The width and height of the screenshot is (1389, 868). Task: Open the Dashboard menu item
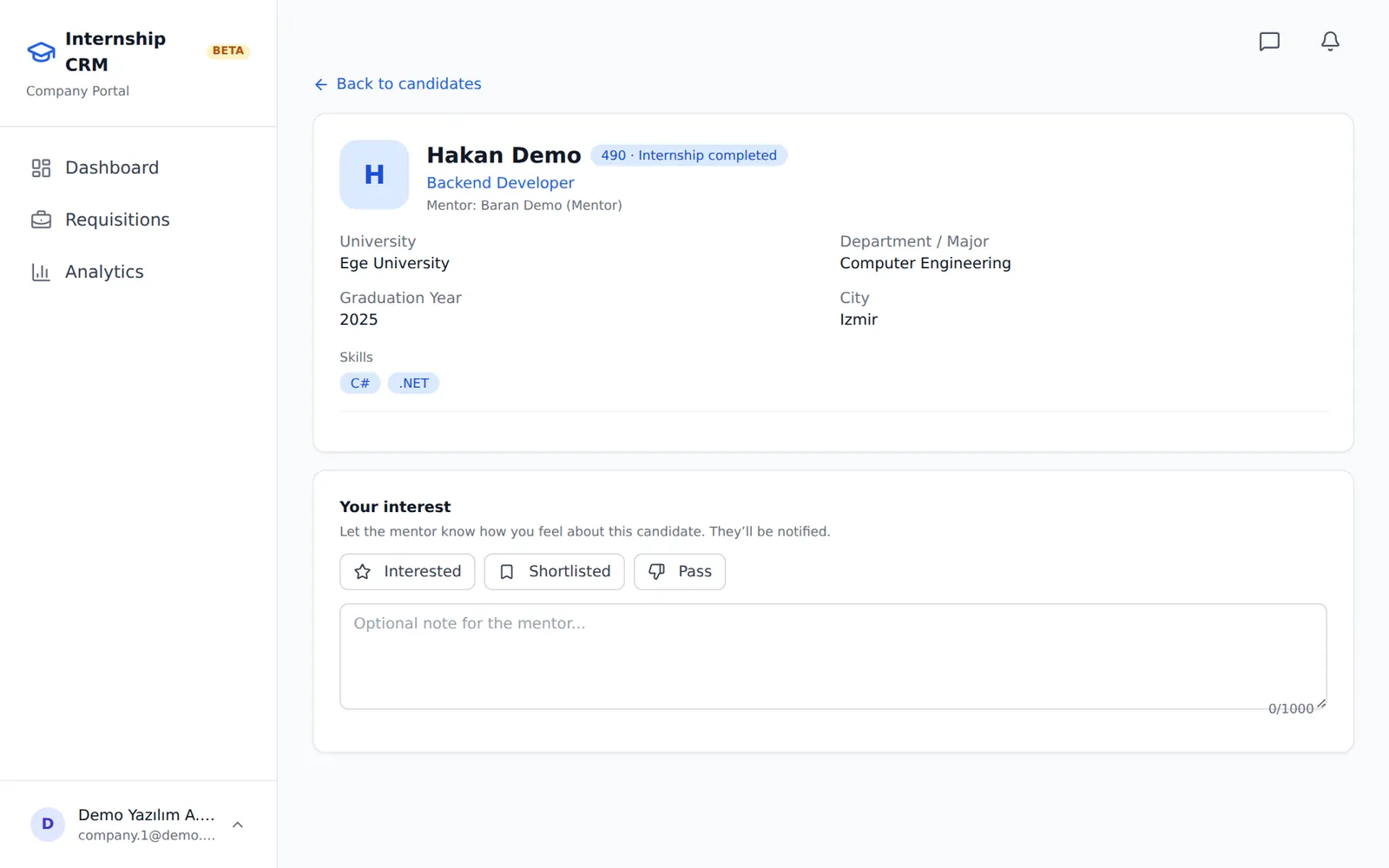click(139, 168)
